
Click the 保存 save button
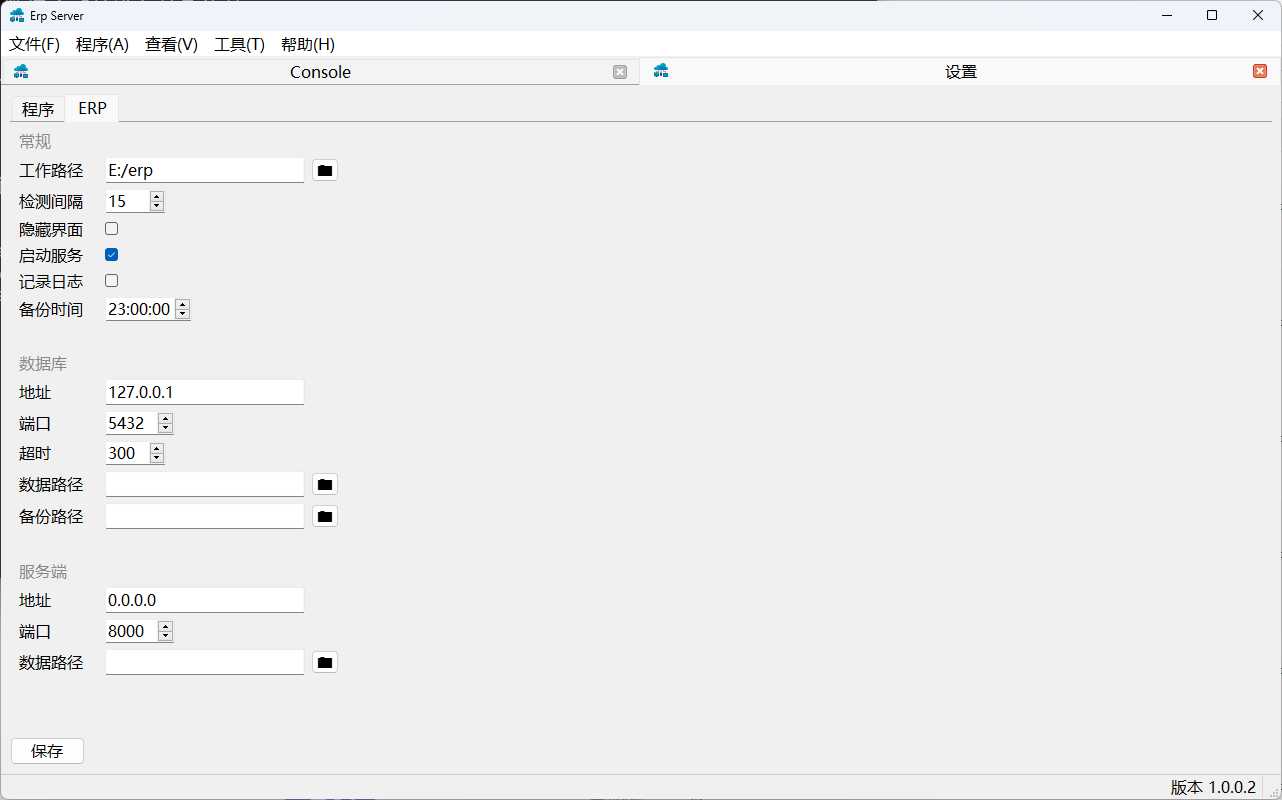(x=47, y=751)
